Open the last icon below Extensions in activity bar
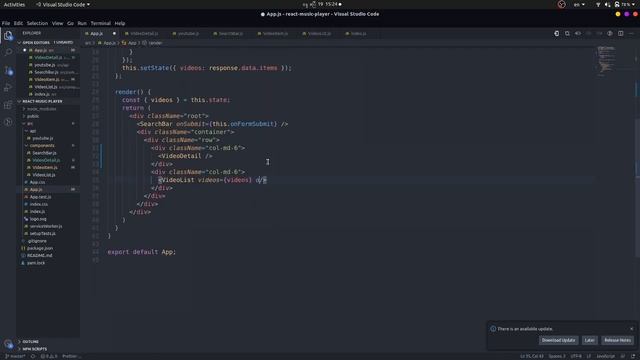Image resolution: width=640 pixels, height=360 pixels. point(8,122)
